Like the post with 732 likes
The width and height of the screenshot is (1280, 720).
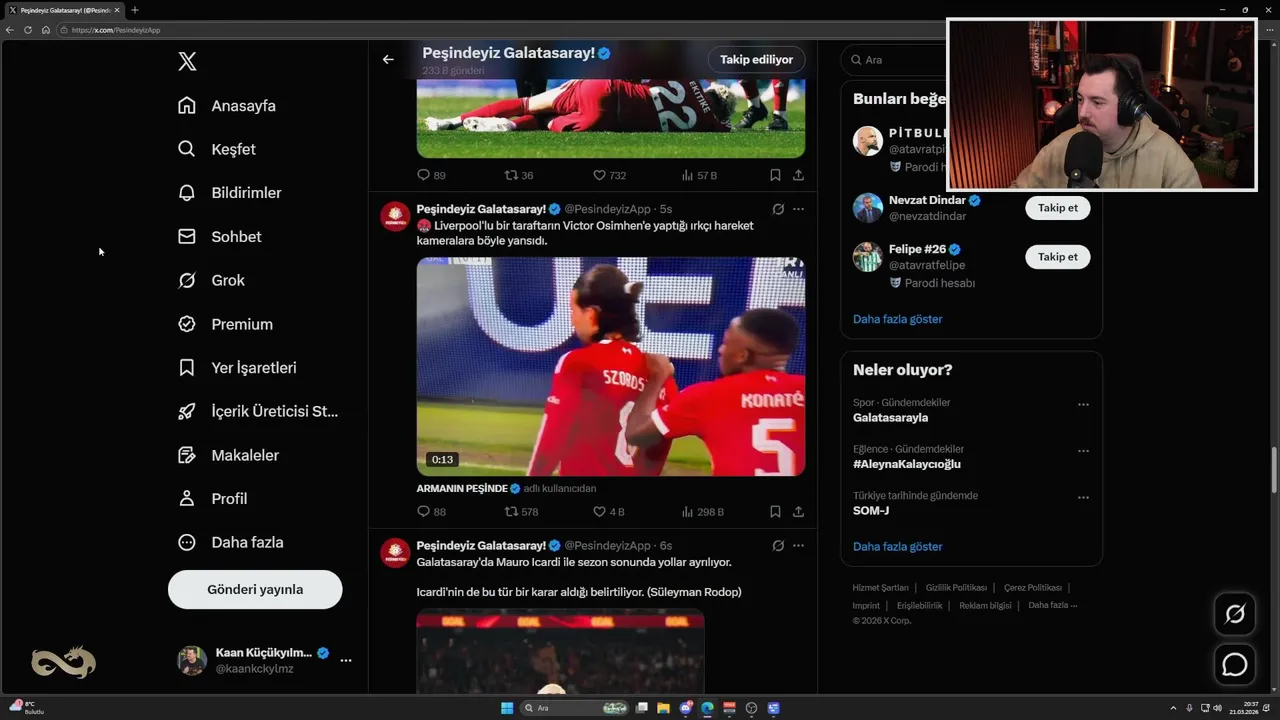609,175
